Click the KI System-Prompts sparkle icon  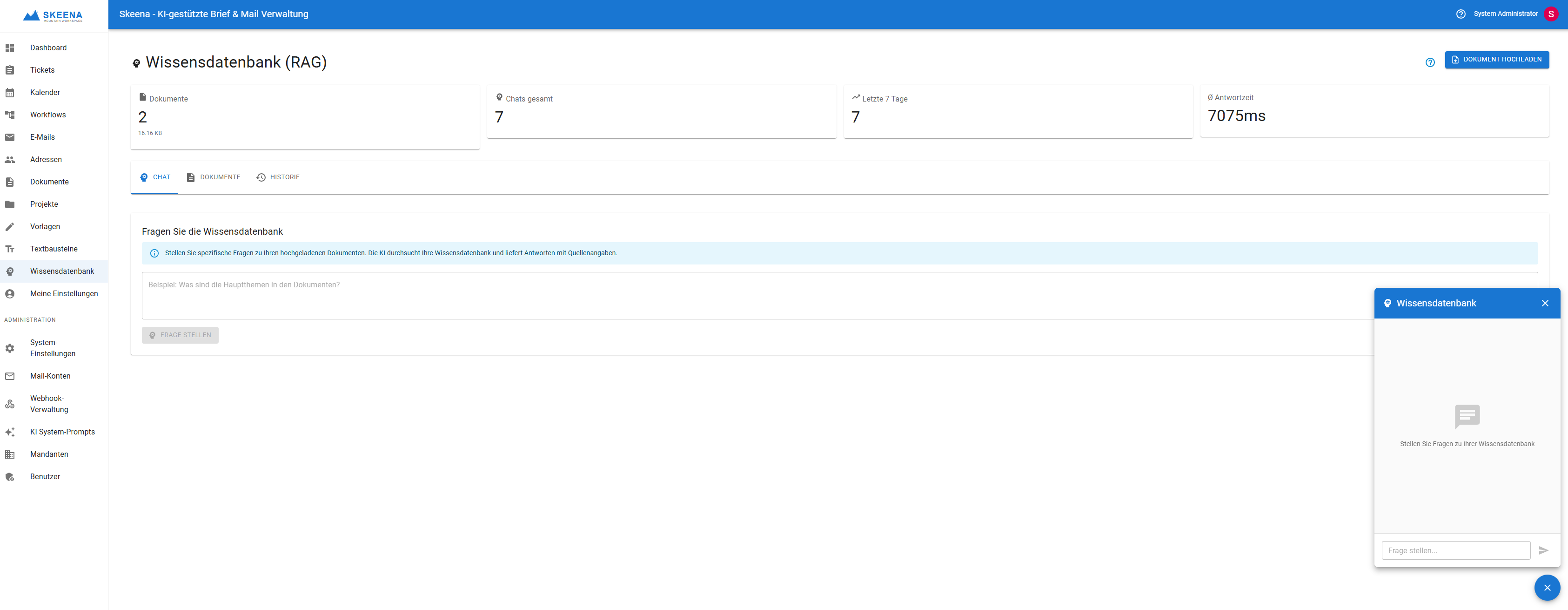(x=10, y=432)
